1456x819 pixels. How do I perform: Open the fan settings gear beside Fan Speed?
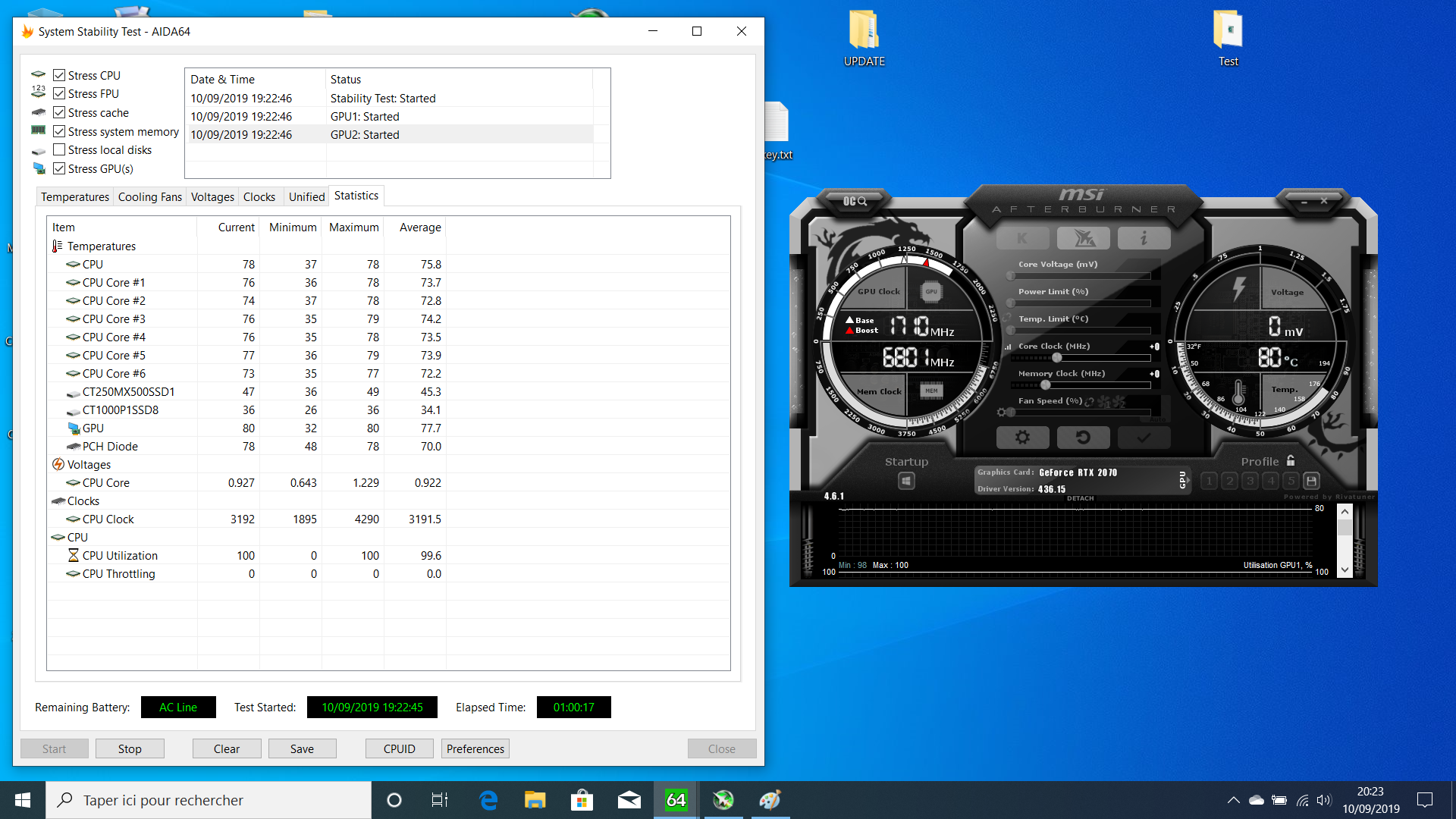[x=1002, y=412]
